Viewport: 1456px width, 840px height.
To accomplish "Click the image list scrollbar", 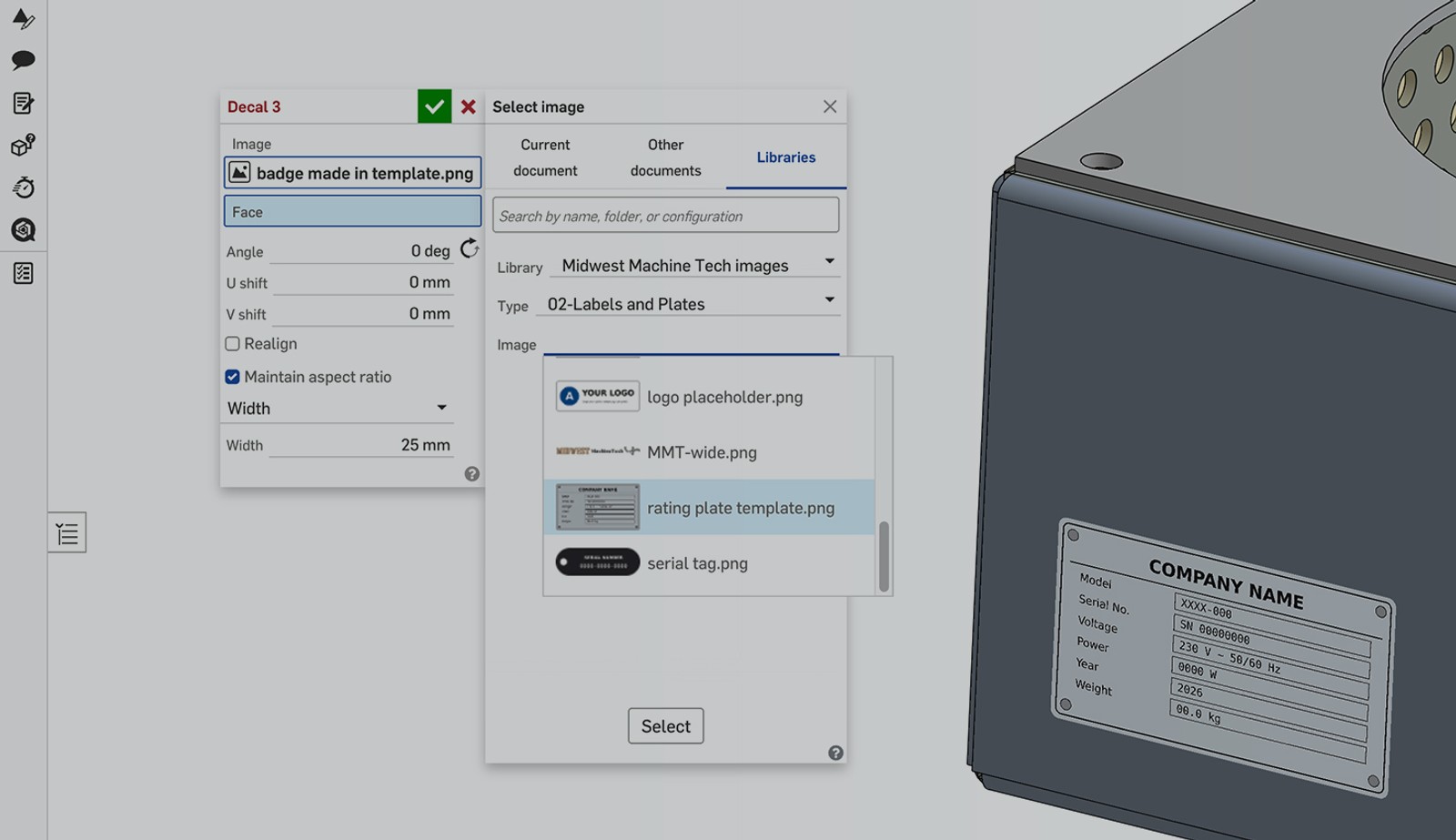I will pos(884,556).
